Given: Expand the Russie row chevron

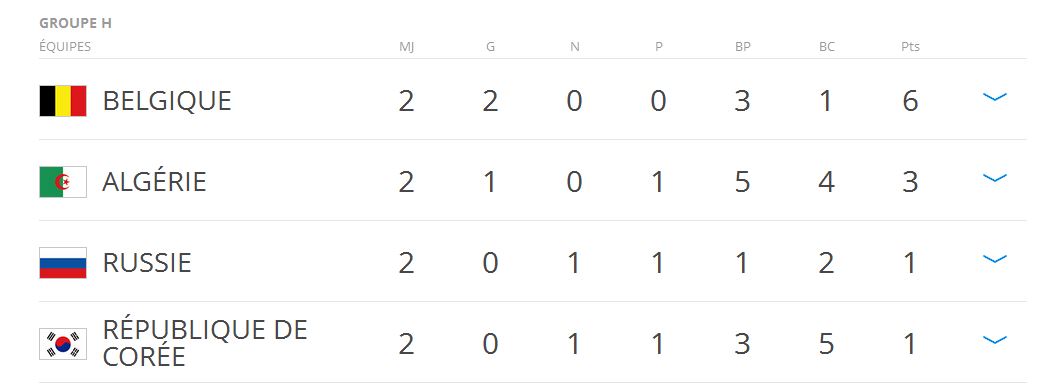Looking at the screenshot, I should 994,259.
